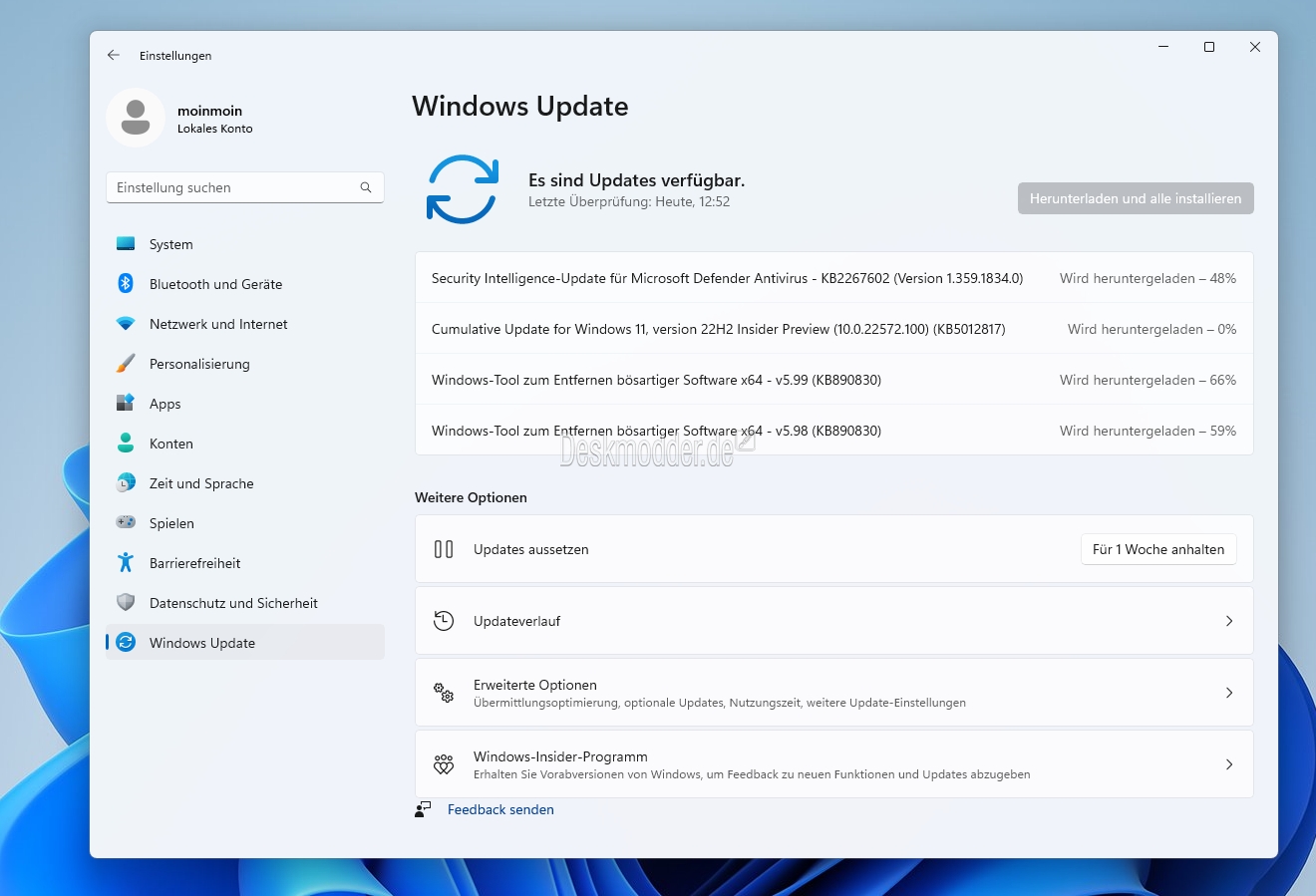Click the back arrow in Einstellungen header
The height and width of the screenshot is (896, 1316).
tap(114, 56)
